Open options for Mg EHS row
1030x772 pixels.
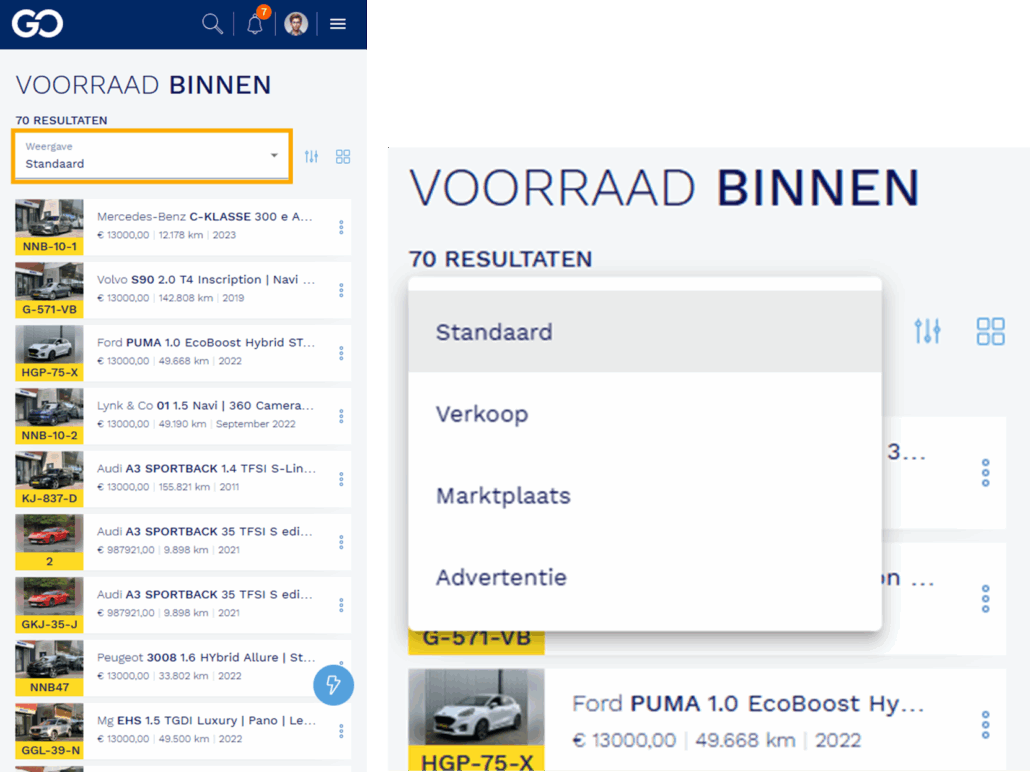click(341, 731)
